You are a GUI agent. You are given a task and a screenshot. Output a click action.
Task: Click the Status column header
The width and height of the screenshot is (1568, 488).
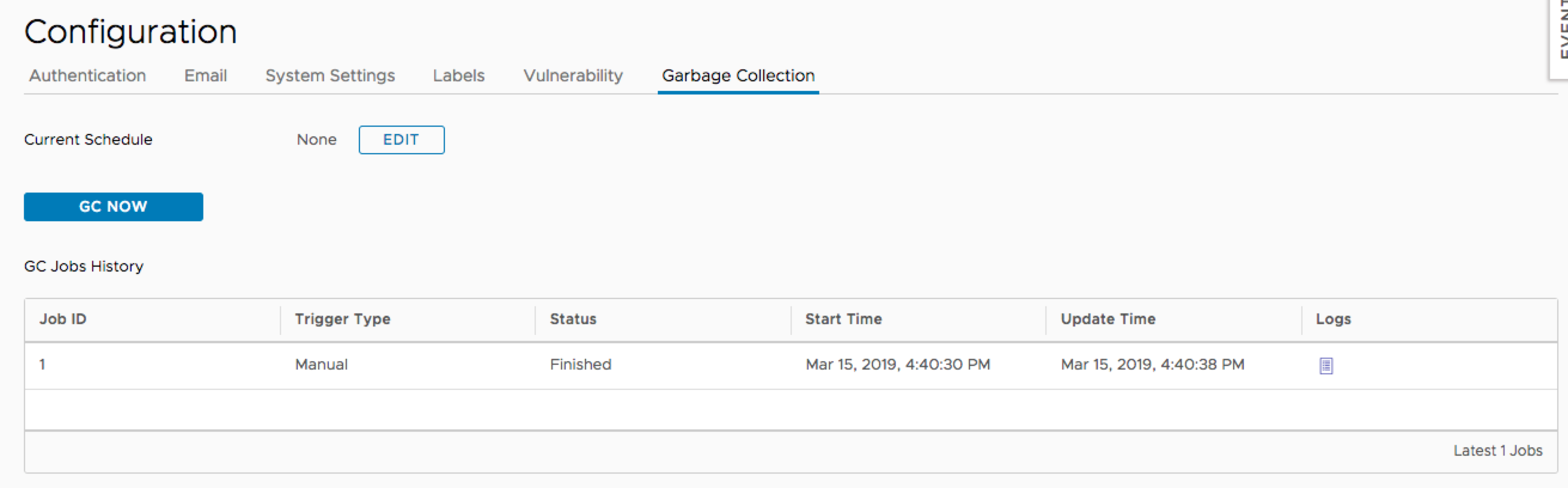pos(572,319)
